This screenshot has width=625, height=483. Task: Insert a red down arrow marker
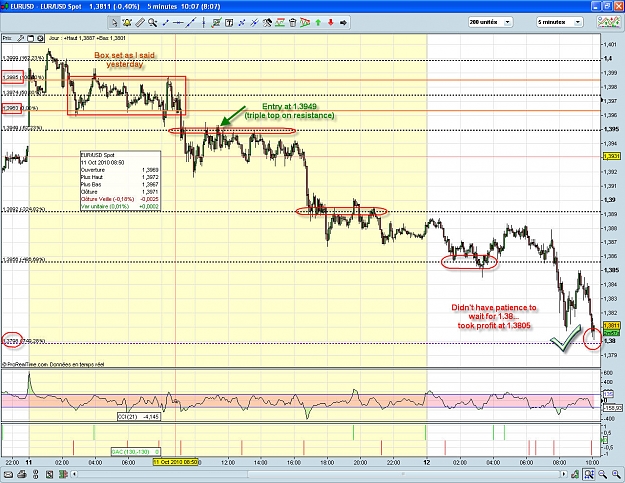[x=331, y=23]
